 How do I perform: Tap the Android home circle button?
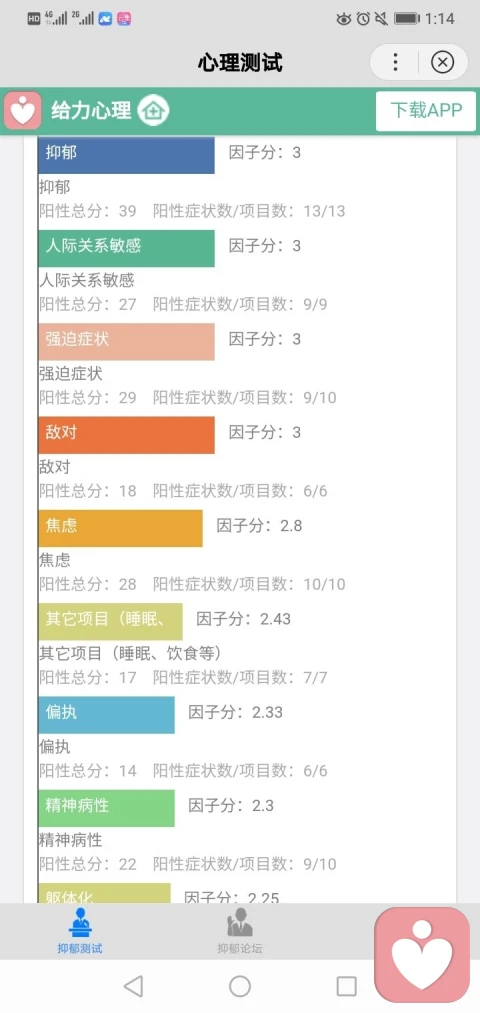(240, 986)
